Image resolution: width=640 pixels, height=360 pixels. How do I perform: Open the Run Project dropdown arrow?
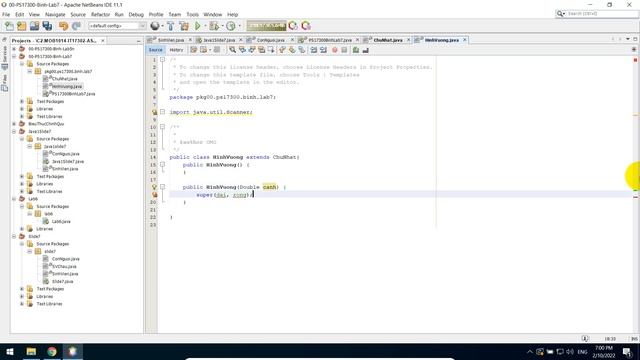pyautogui.click(x=205, y=26)
